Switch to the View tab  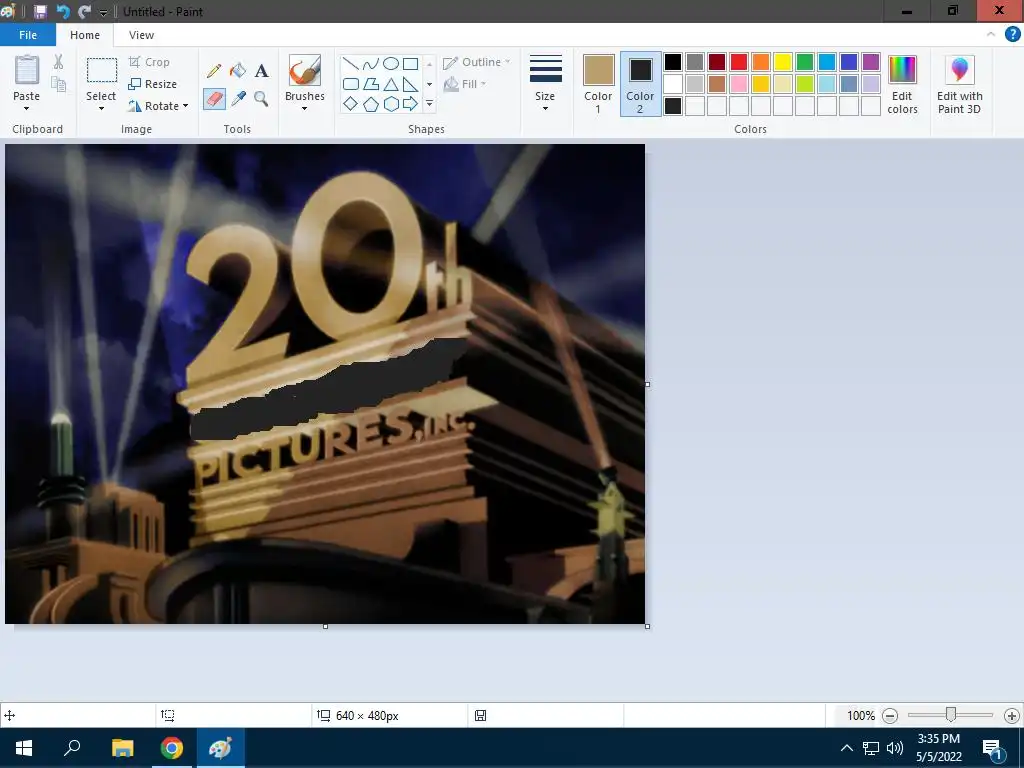click(x=141, y=35)
